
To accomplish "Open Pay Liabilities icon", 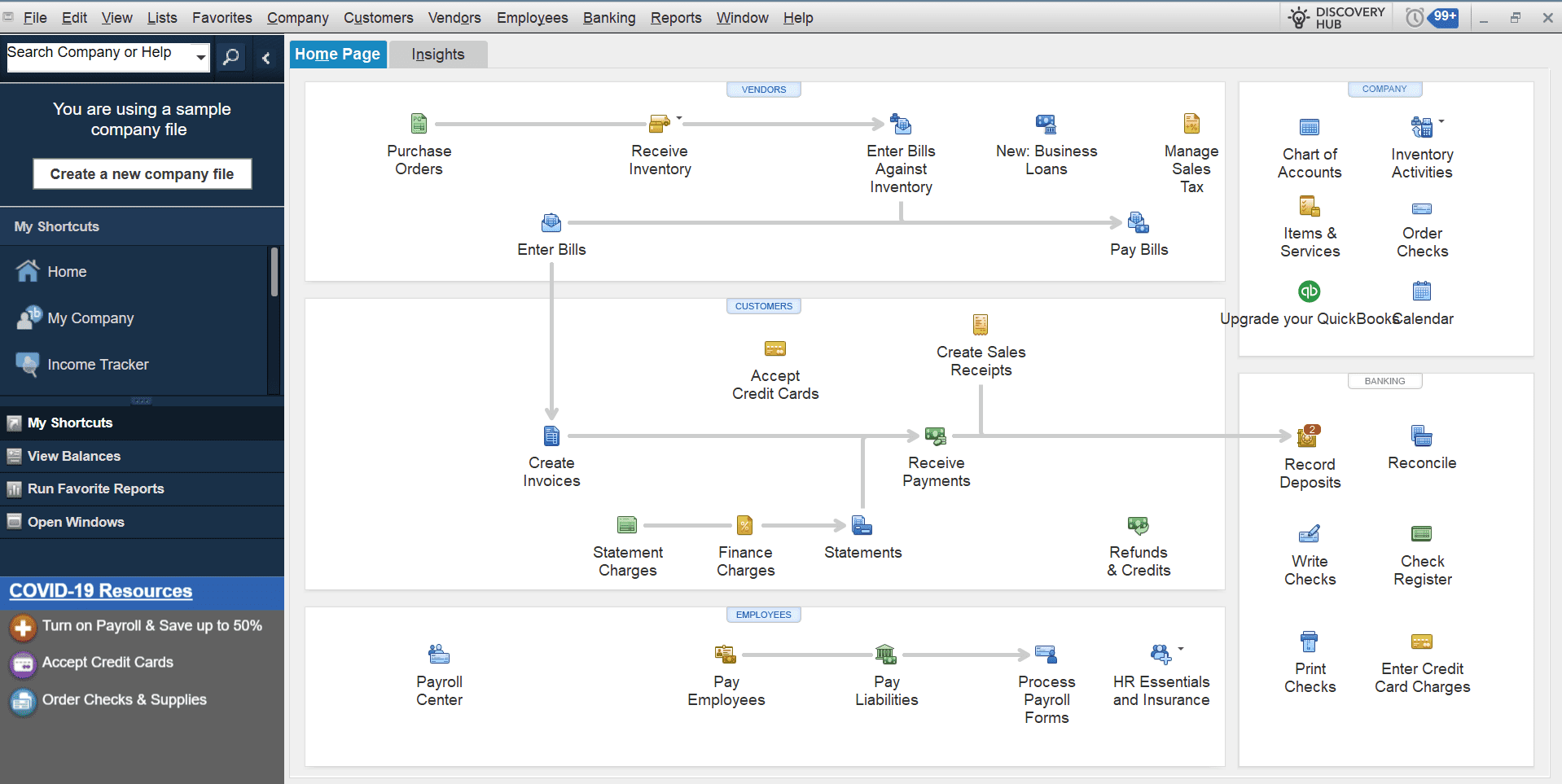I will (x=886, y=655).
